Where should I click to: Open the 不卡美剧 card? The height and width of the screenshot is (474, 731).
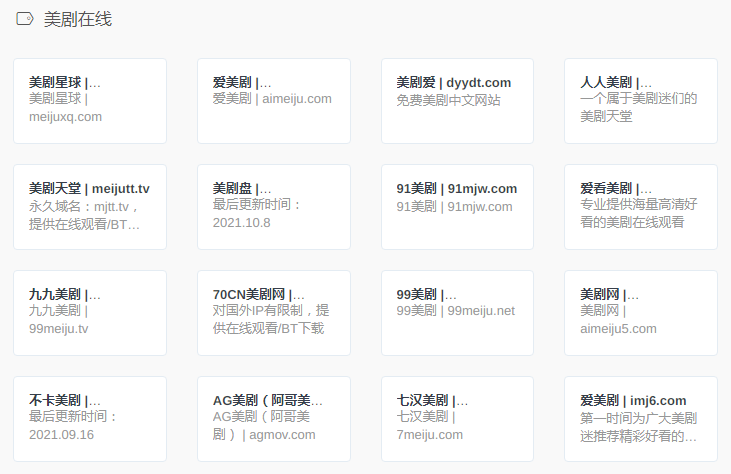click(x=90, y=419)
